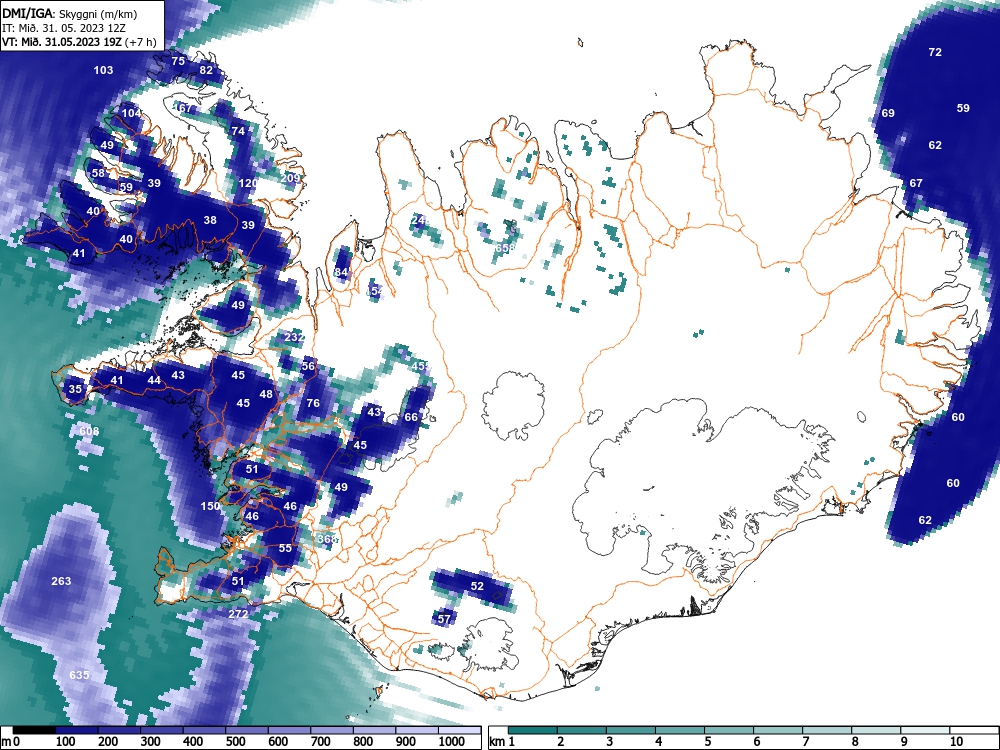Click the '300' label on the meter legend

151,742
